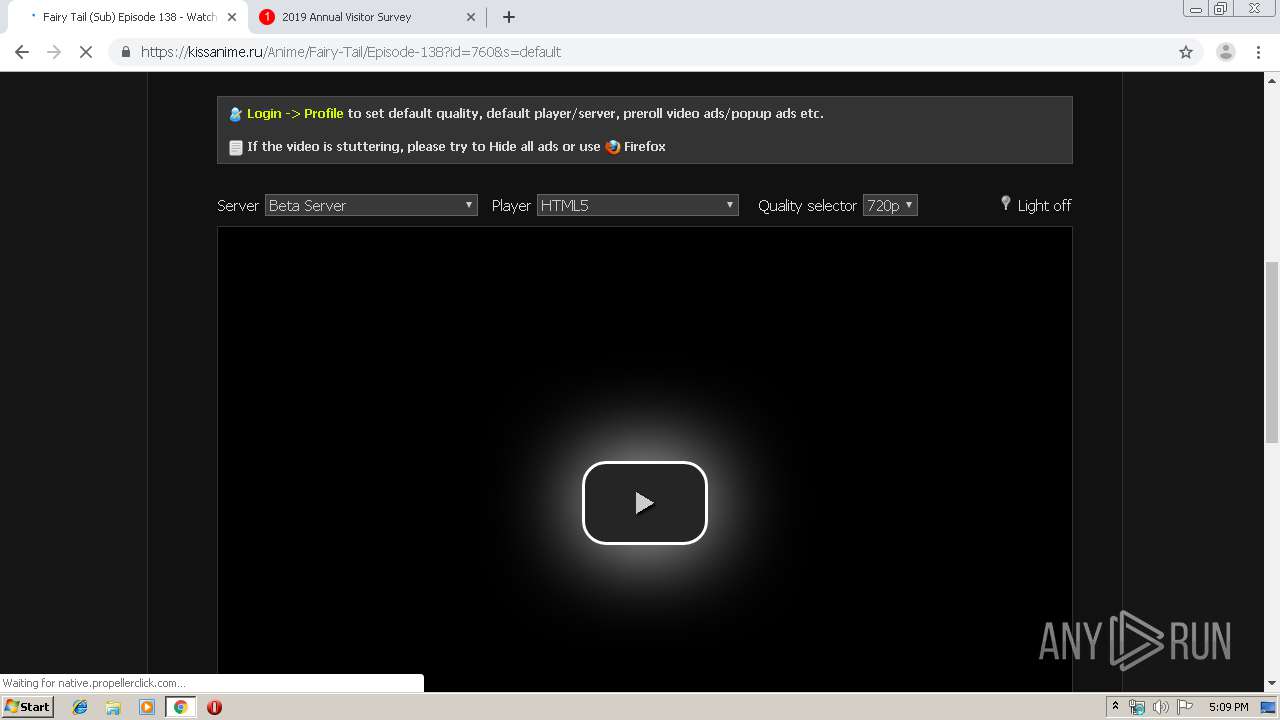Open the Chrome profile avatar icon
1280x720 pixels.
pyautogui.click(x=1226, y=52)
